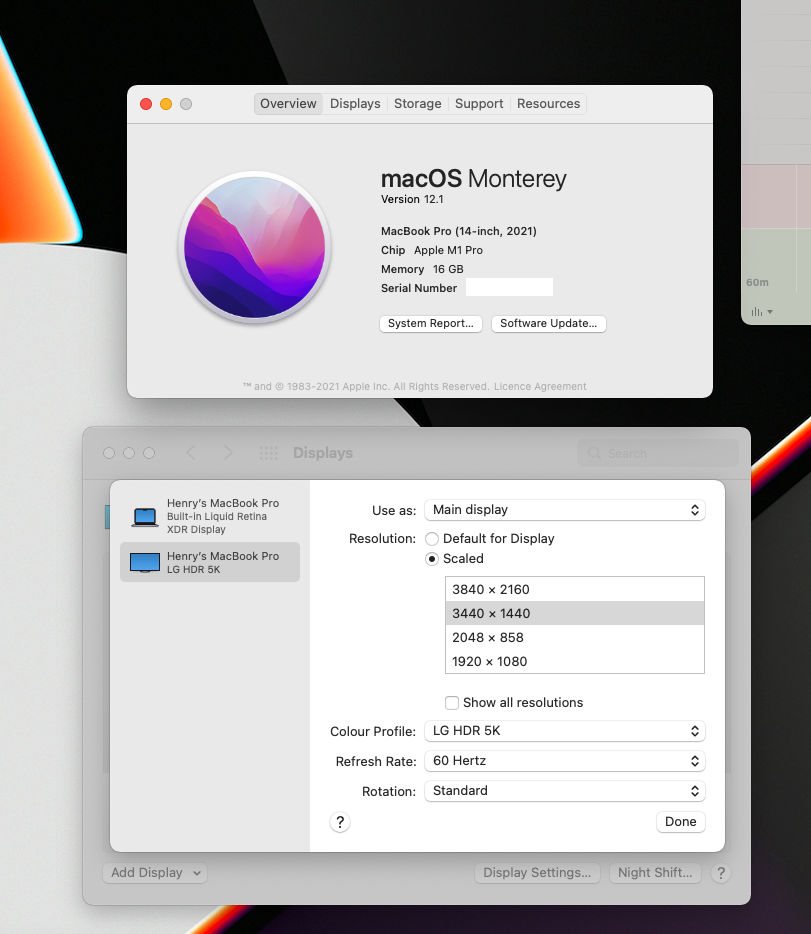
Task: Click the Done button
Action: [681, 822]
